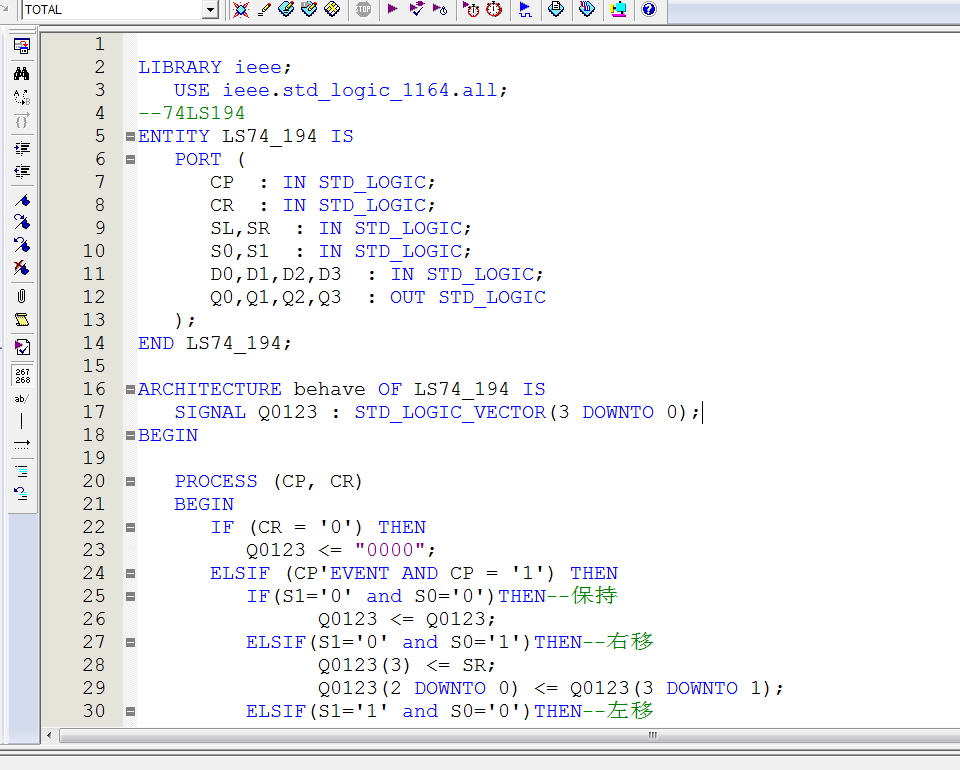Click the "0000" string literal on line 23
The height and width of the screenshot is (770, 960).
pyautogui.click(x=389, y=550)
